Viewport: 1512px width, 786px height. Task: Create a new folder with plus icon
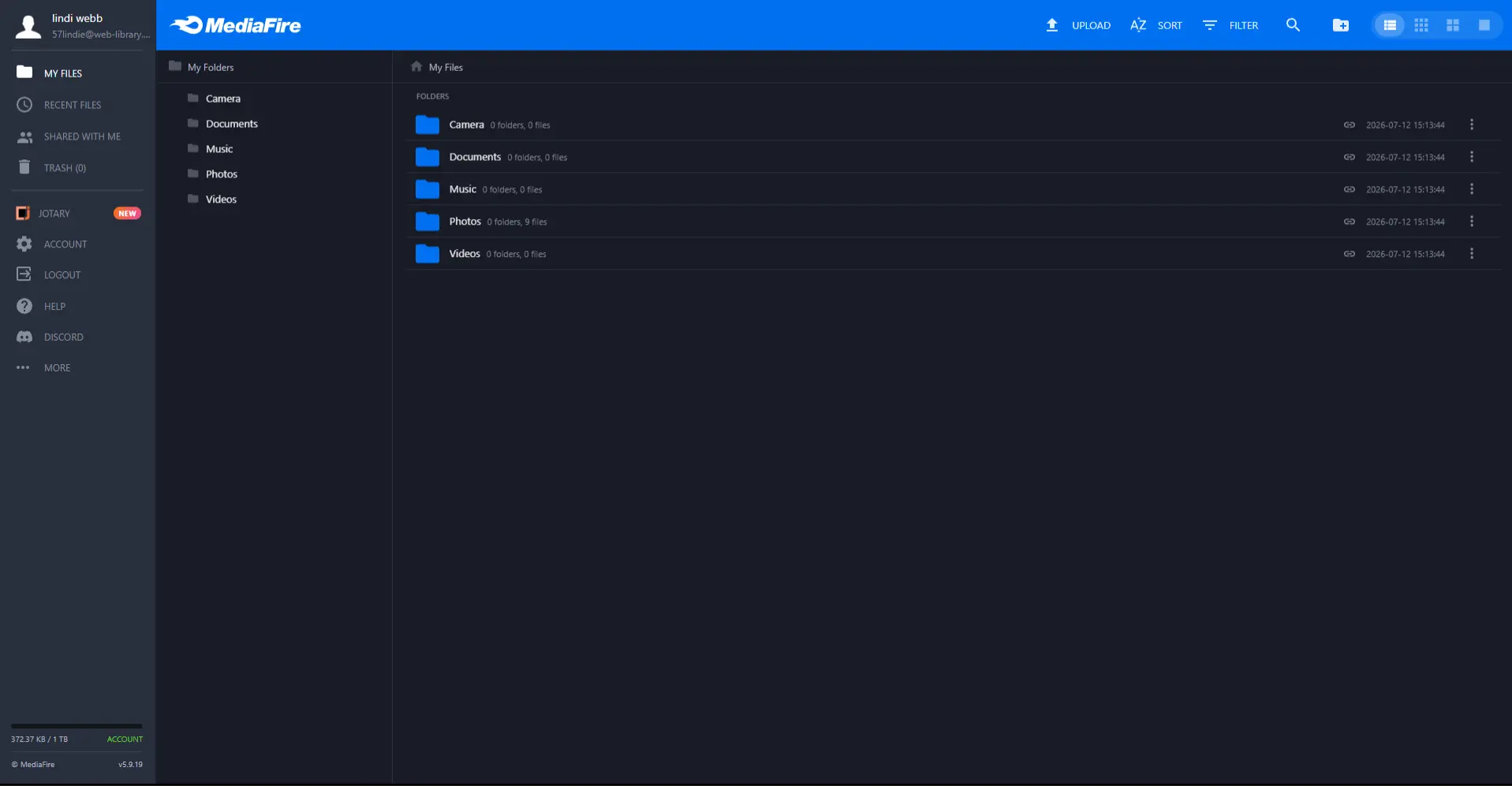click(x=1341, y=25)
